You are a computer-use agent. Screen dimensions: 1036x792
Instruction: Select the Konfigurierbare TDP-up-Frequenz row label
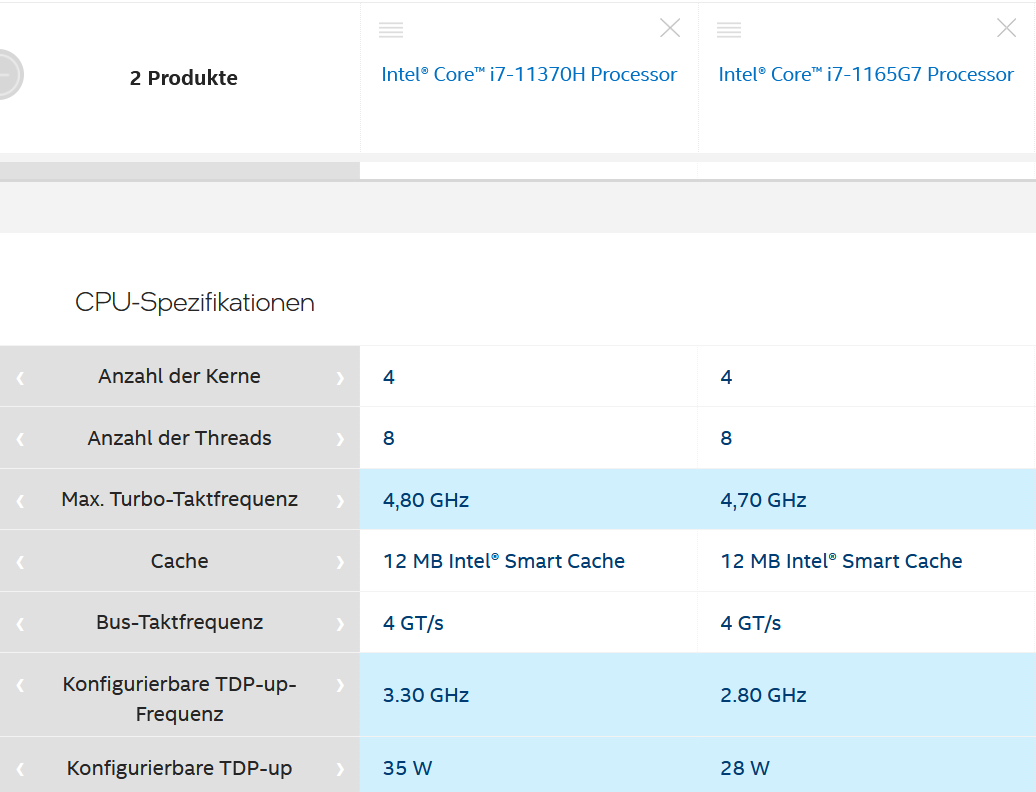tap(180, 699)
